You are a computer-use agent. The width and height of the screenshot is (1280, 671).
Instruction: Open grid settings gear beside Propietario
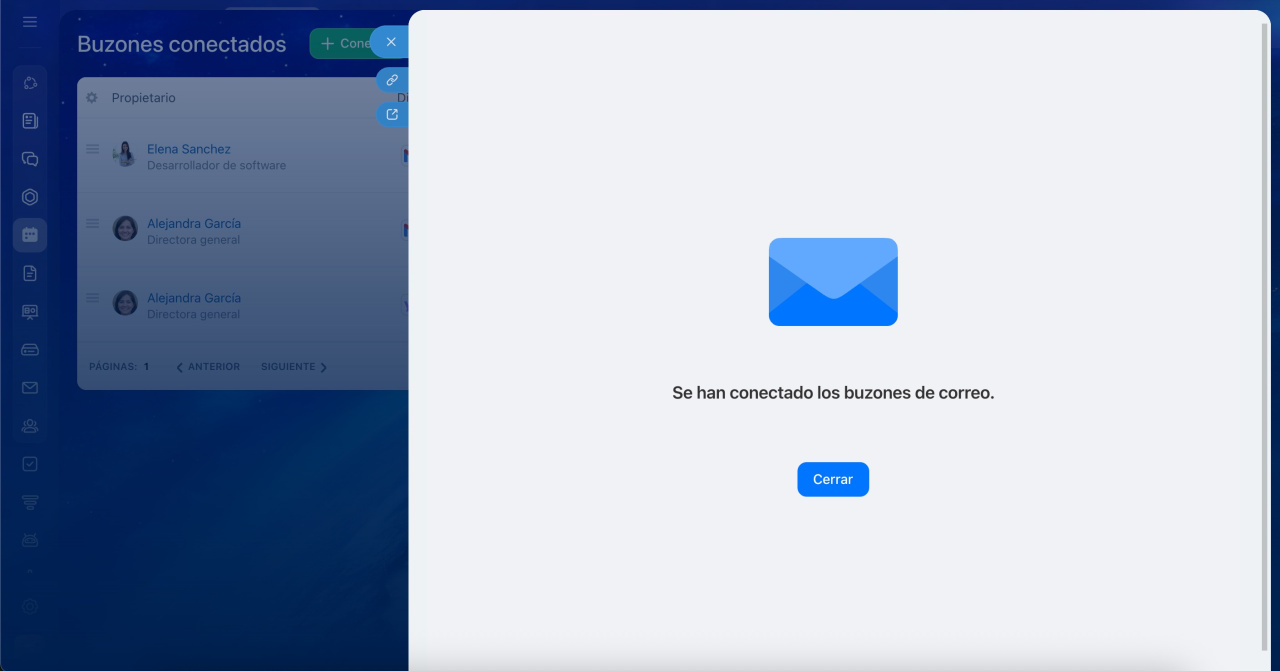click(x=92, y=98)
